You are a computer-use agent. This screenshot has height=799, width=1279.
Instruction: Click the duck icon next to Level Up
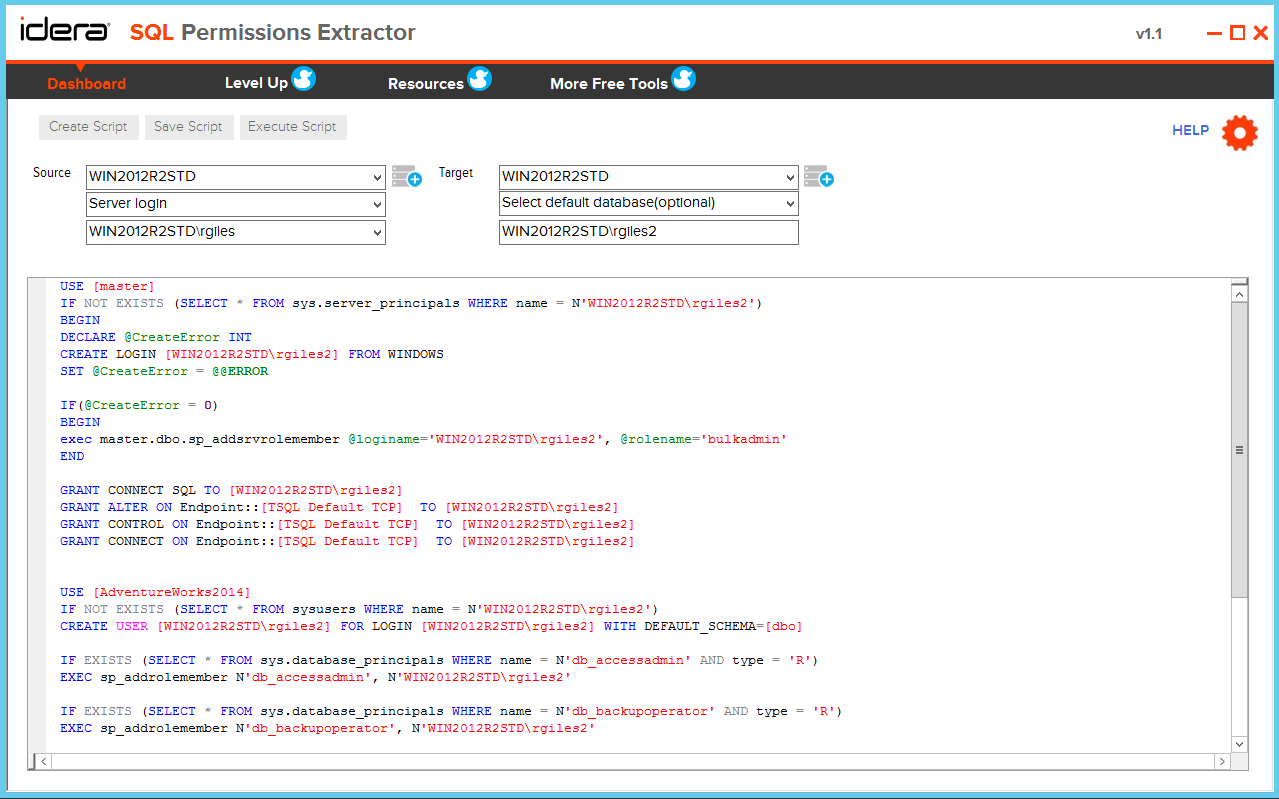click(303, 78)
